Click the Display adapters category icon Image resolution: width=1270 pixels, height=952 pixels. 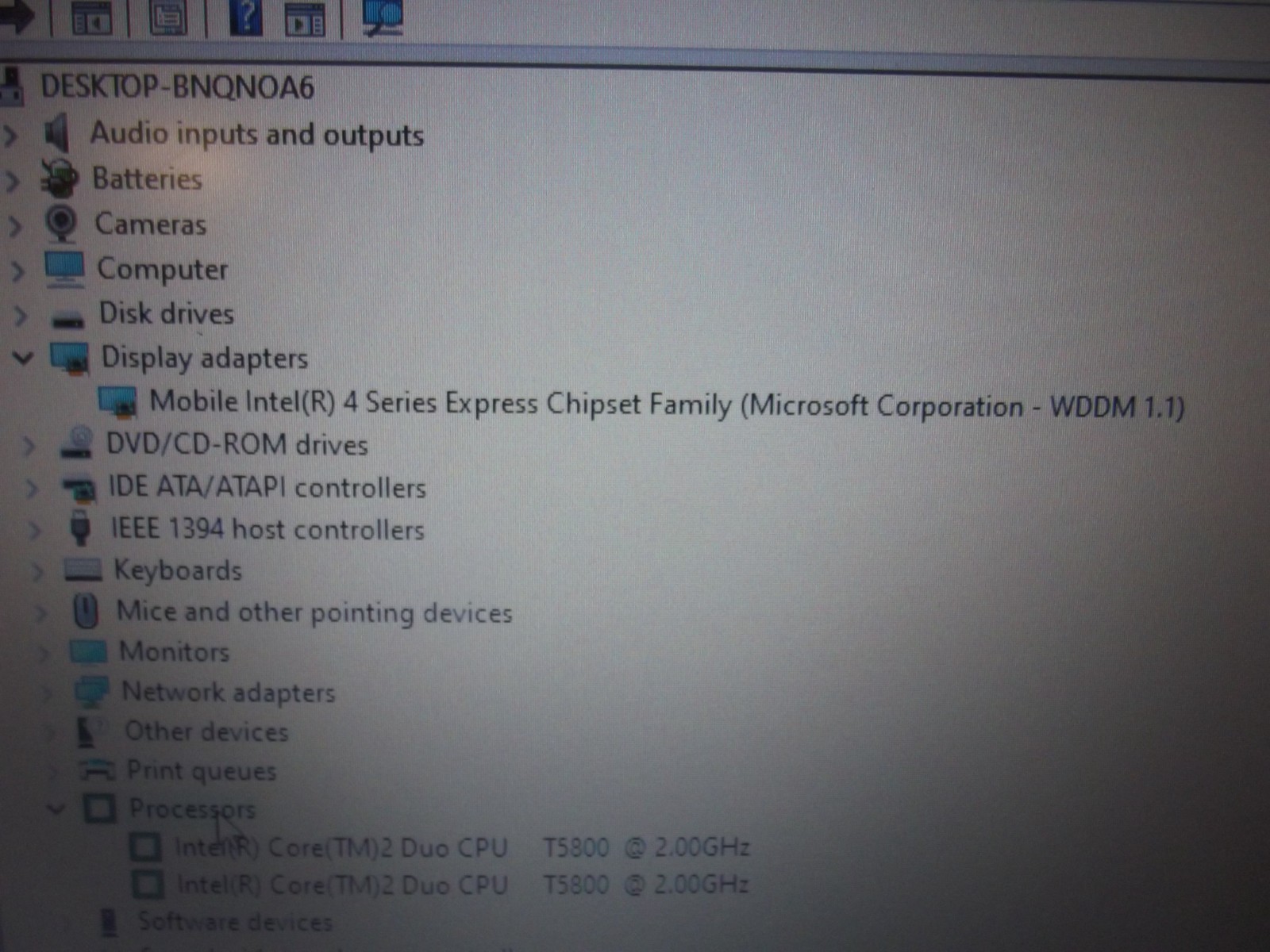coord(70,358)
